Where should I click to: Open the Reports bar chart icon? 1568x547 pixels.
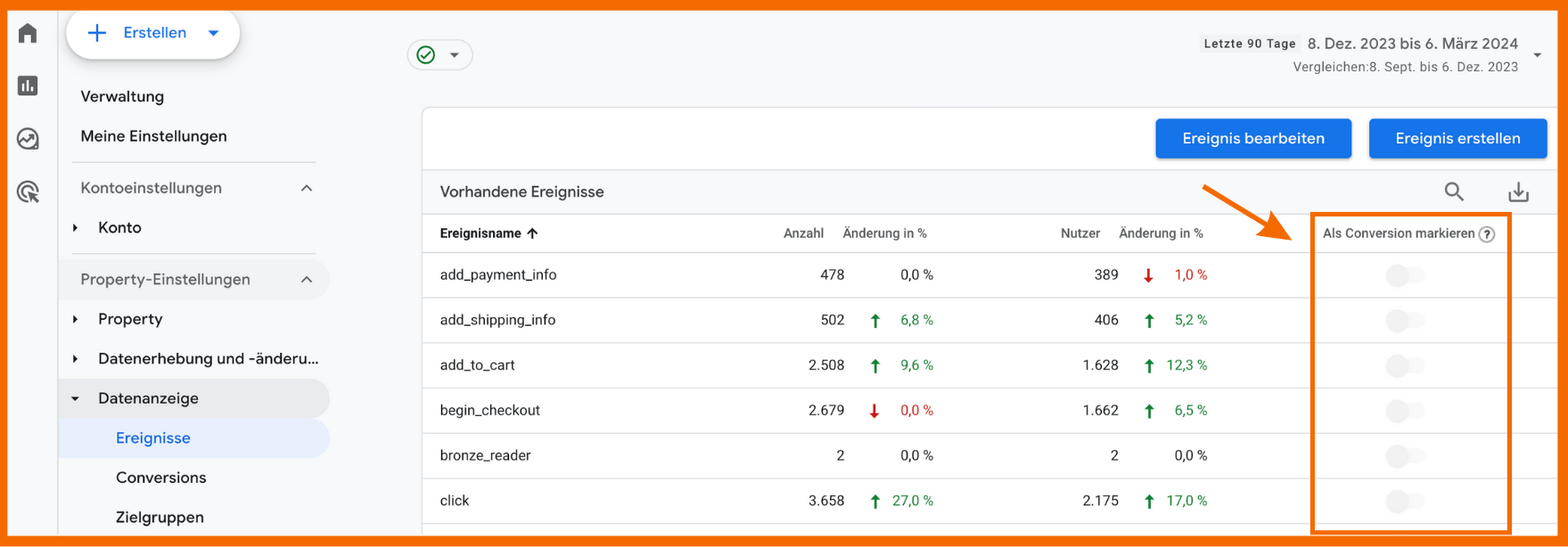[28, 86]
